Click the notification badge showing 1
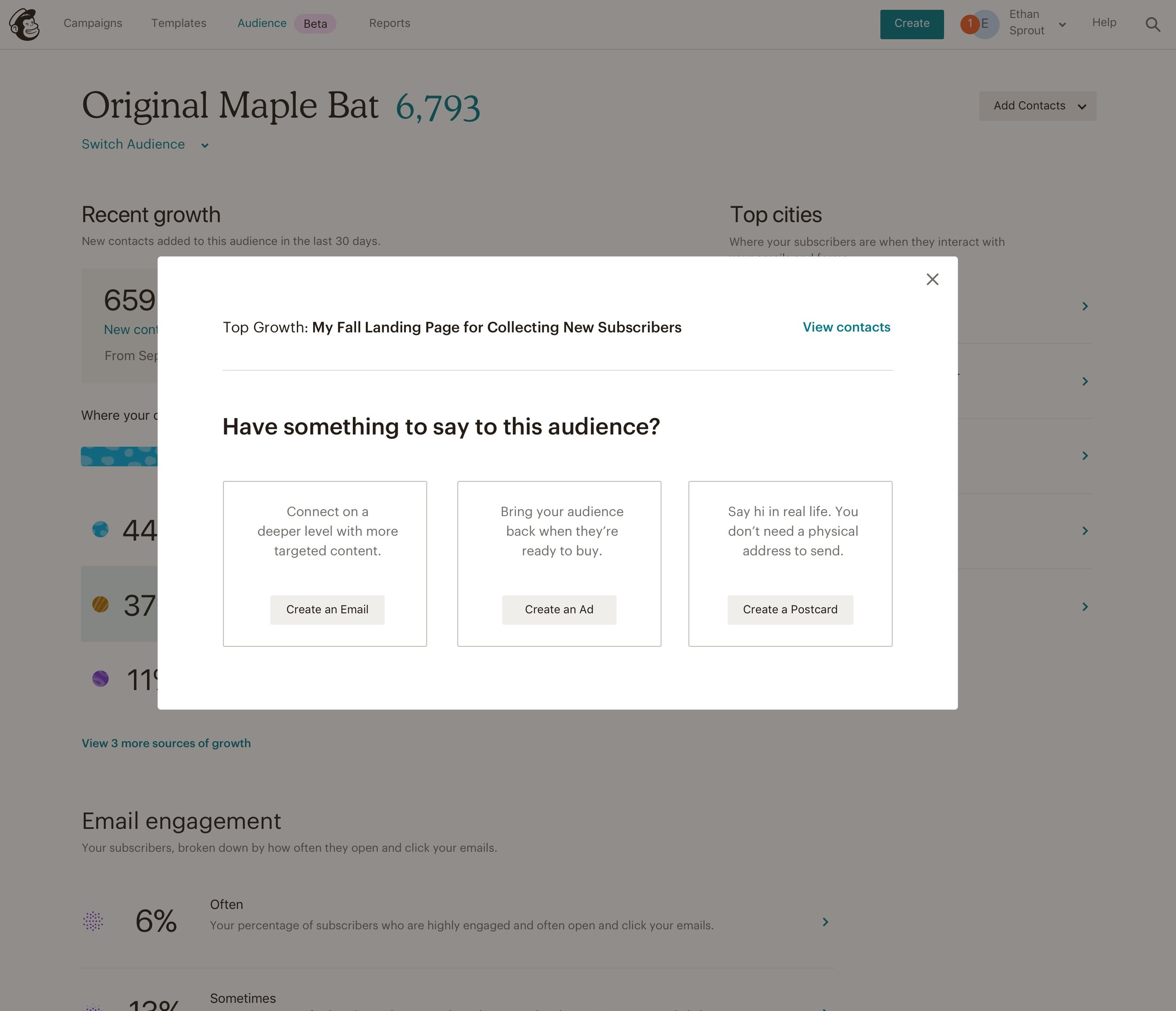The width and height of the screenshot is (1176, 1011). tap(969, 24)
